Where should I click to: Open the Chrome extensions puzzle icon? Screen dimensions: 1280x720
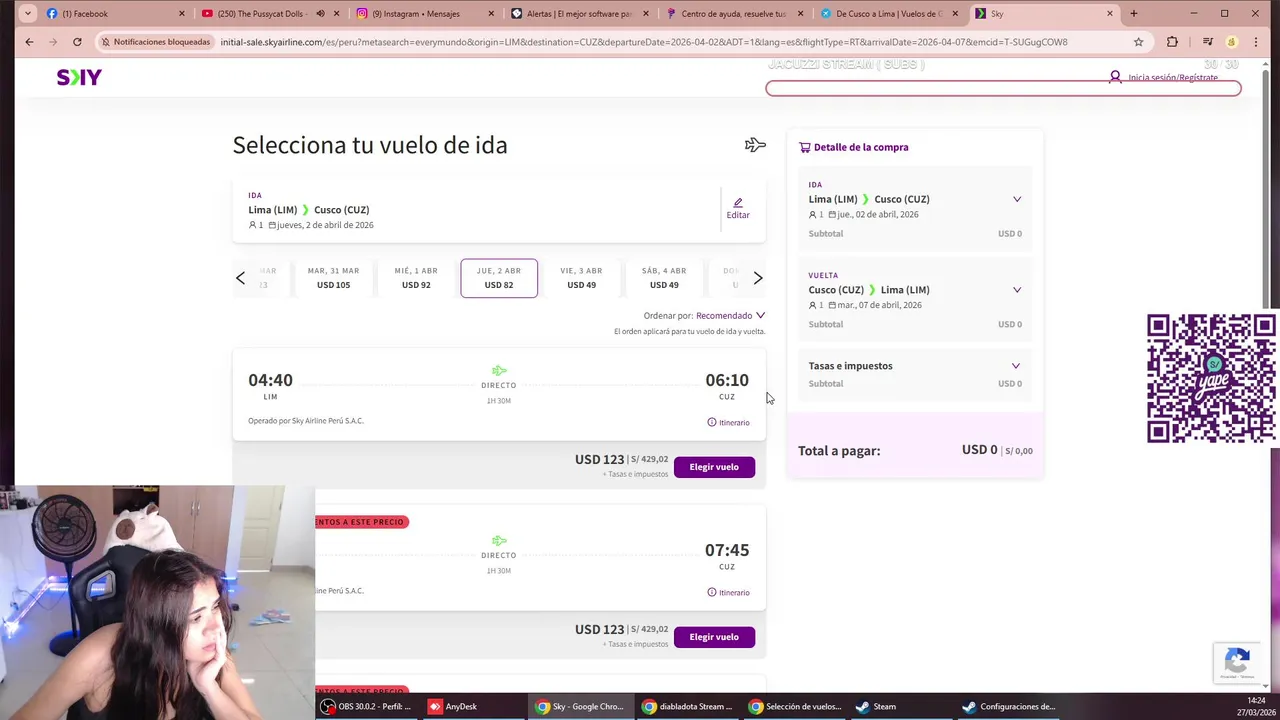pyautogui.click(x=1172, y=42)
